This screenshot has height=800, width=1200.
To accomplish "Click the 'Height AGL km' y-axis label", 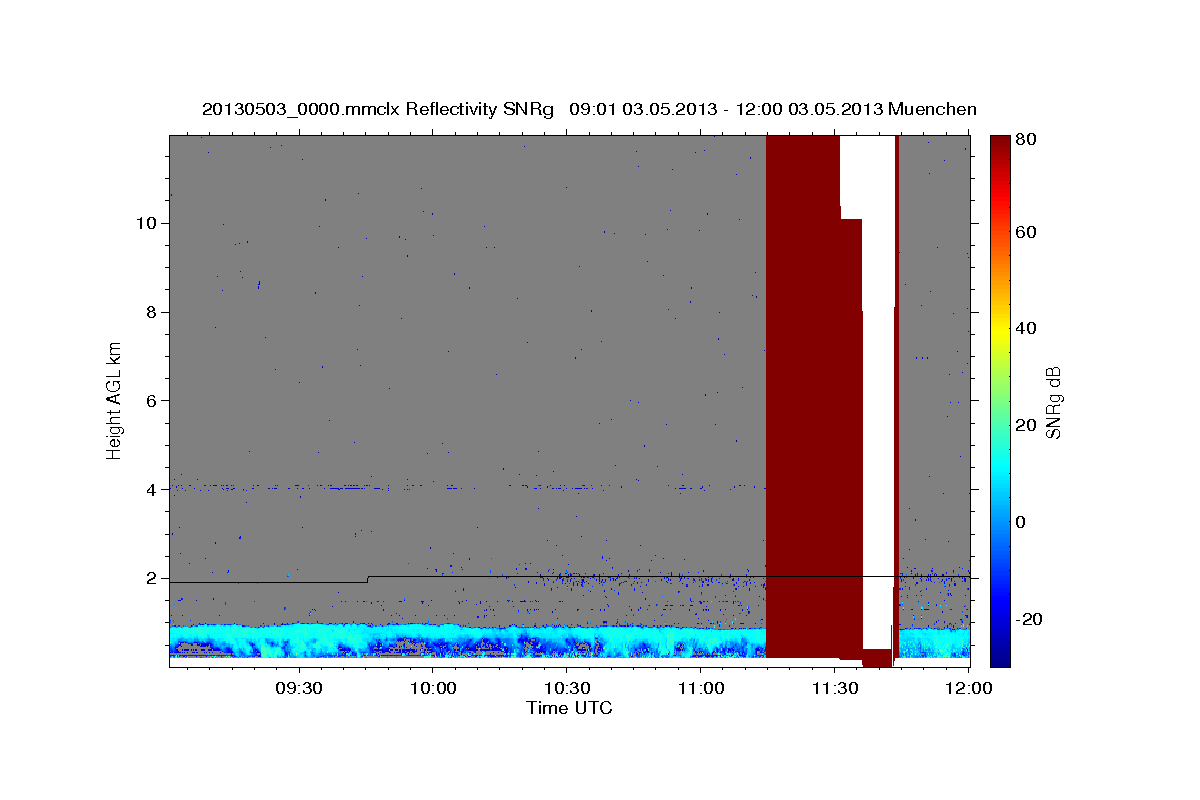I will 115,400.
